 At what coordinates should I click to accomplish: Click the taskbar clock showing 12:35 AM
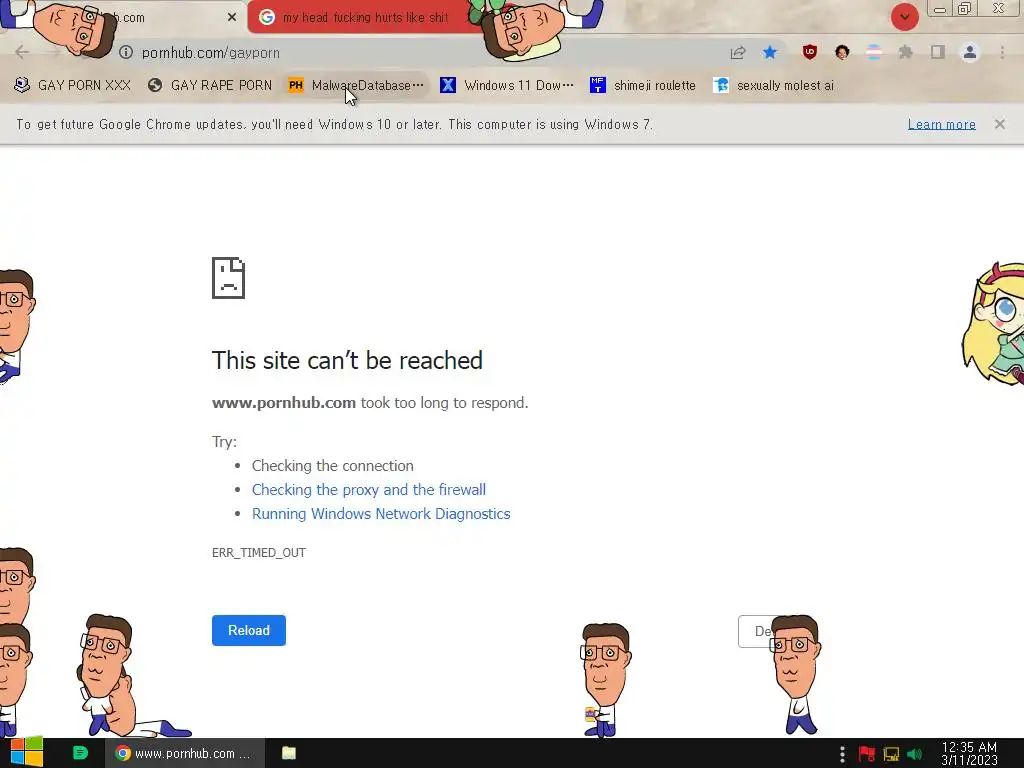coord(969,753)
